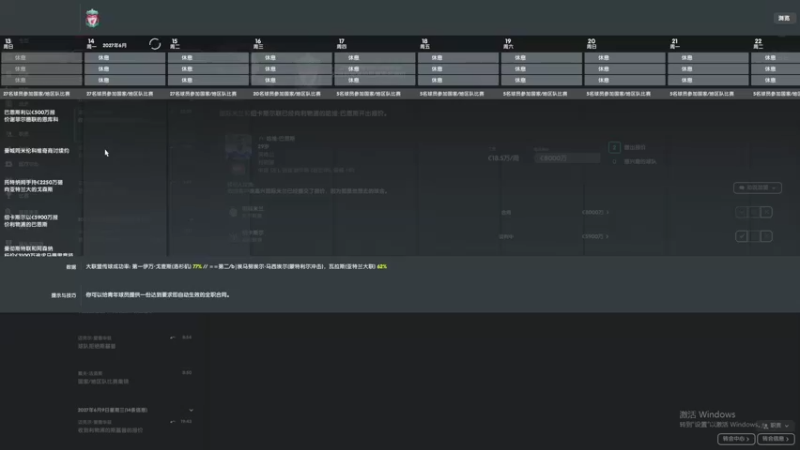
Task: Select day 22 周二 calendar header
Action: pyautogui.click(x=758, y=43)
